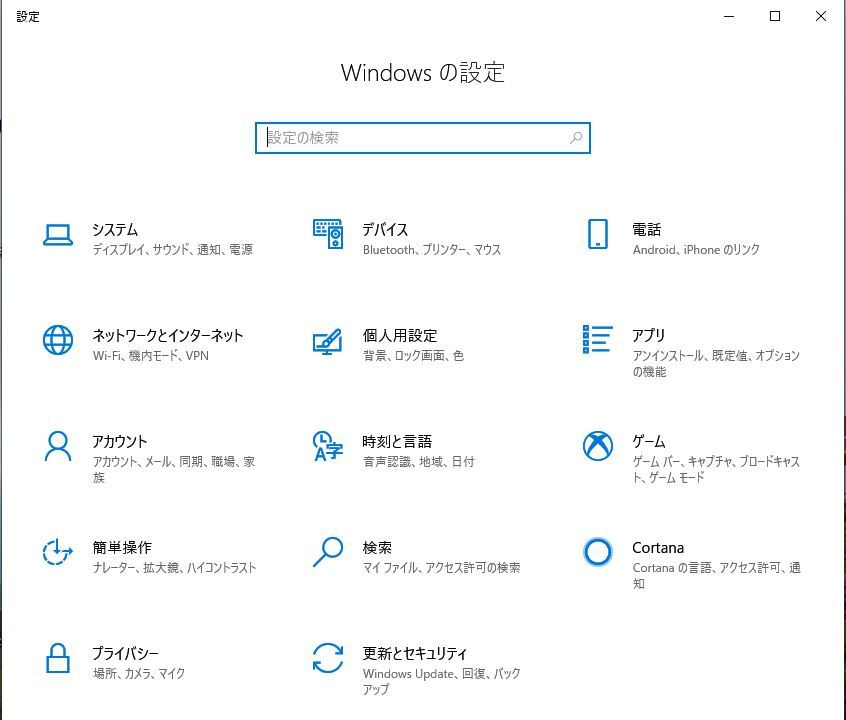The image size is (846, 720).
Task: Click the 電話 phone icon
Action: tap(598, 234)
